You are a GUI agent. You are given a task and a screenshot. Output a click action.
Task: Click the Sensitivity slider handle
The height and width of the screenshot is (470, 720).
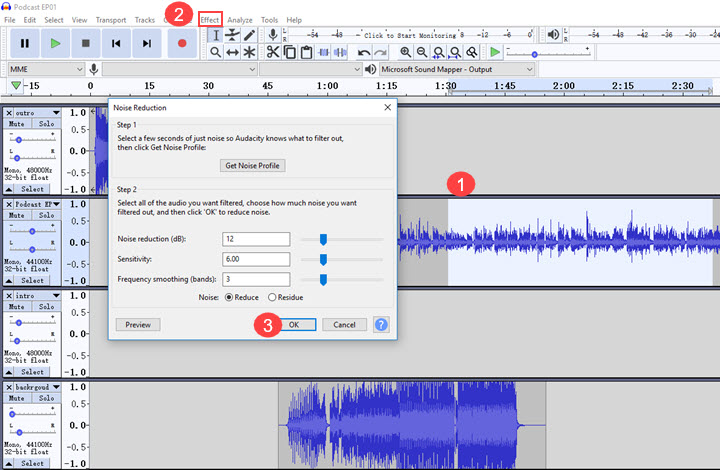[x=323, y=259]
